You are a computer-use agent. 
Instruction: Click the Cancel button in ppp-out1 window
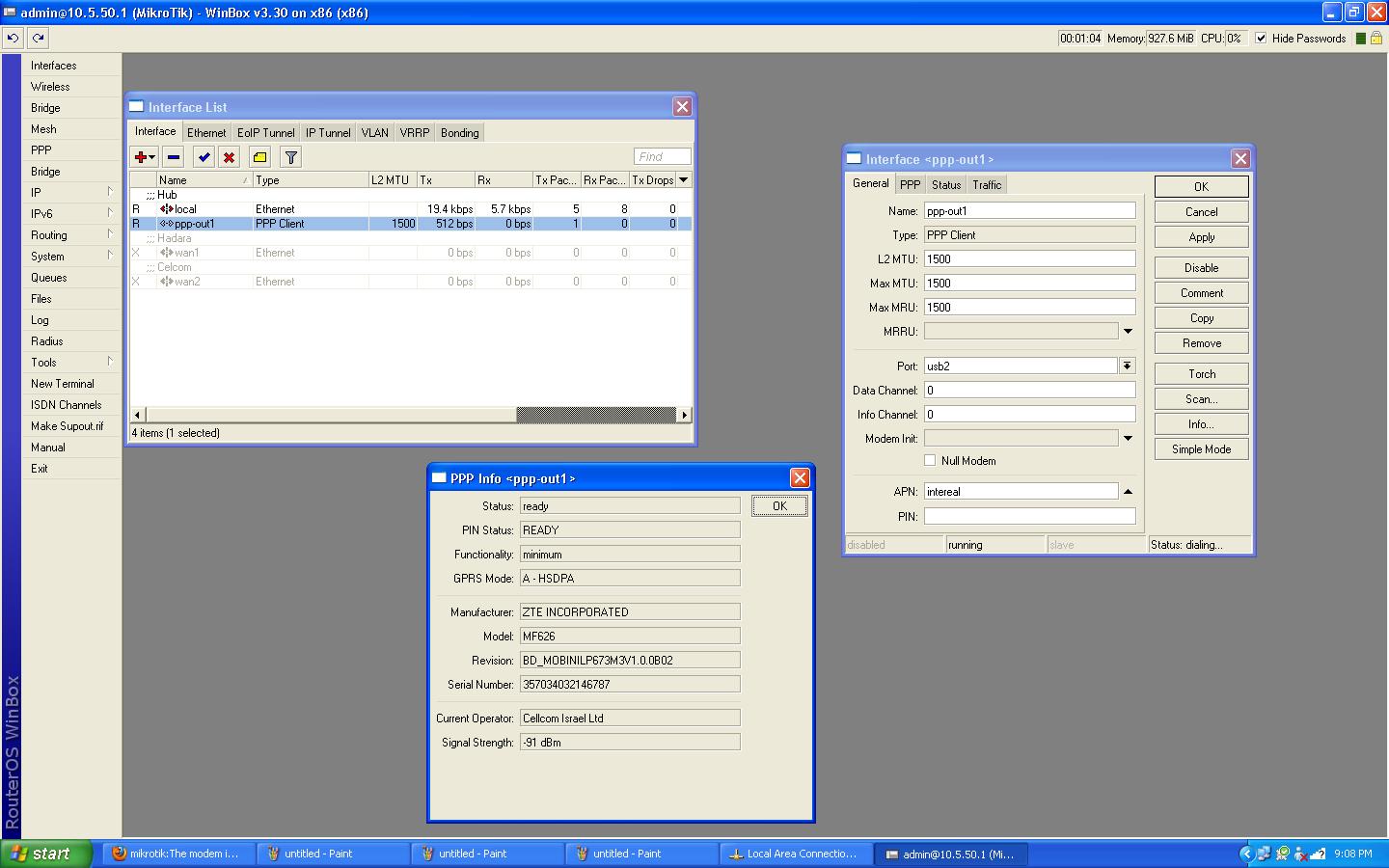(1202, 212)
